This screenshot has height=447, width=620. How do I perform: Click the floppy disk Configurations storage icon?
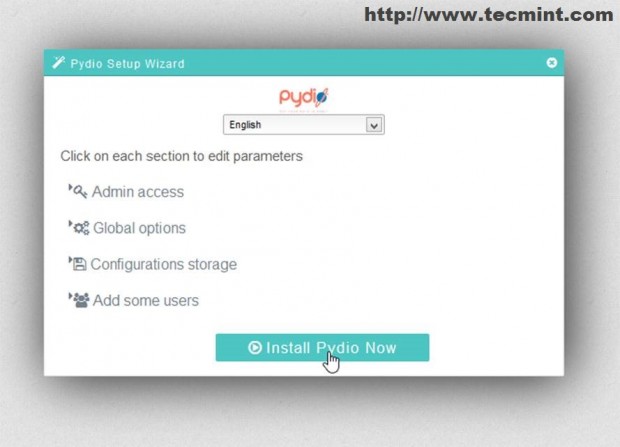[x=80, y=264]
